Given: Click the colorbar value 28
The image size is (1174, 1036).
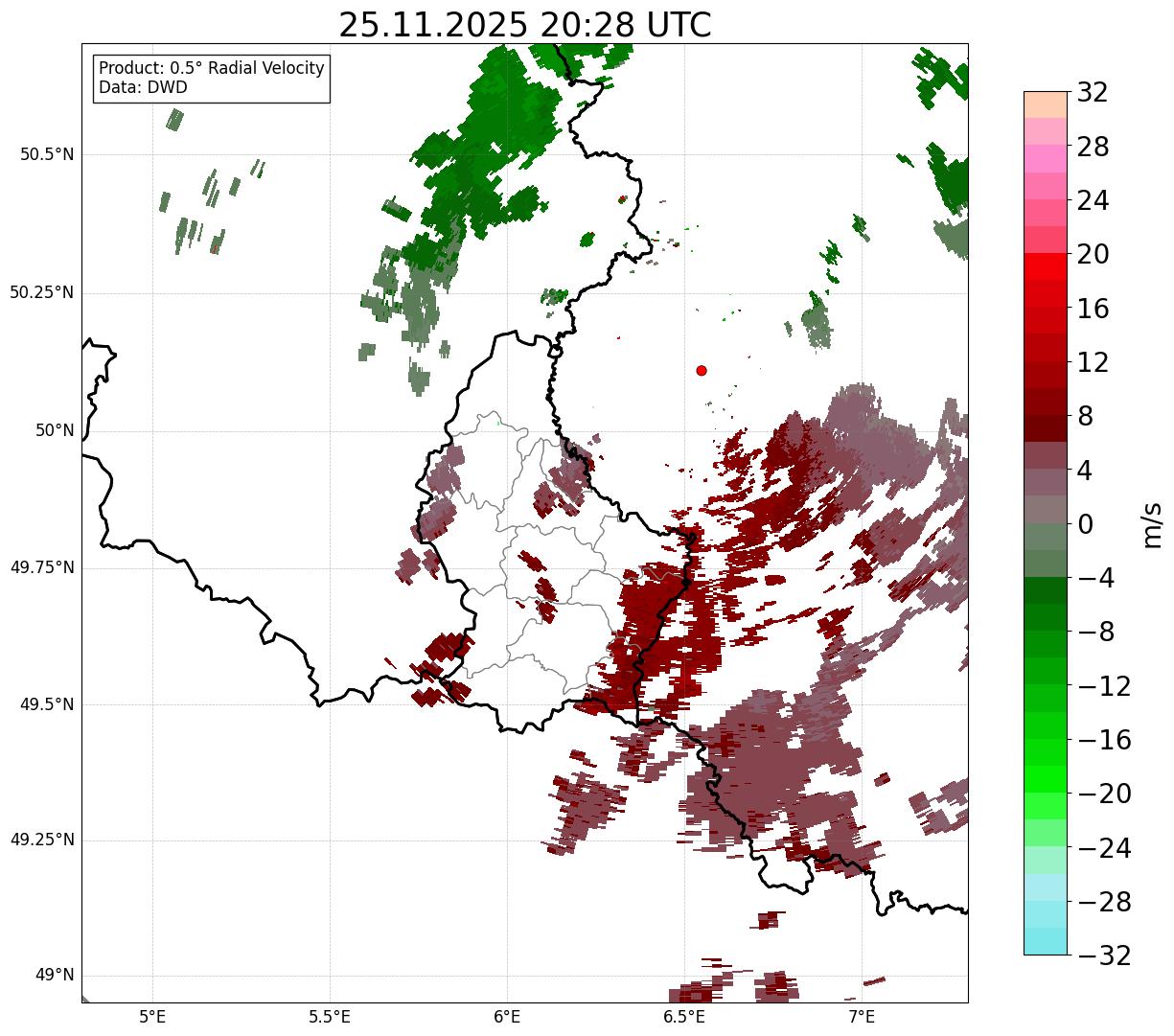Looking at the screenshot, I should click(1093, 147).
